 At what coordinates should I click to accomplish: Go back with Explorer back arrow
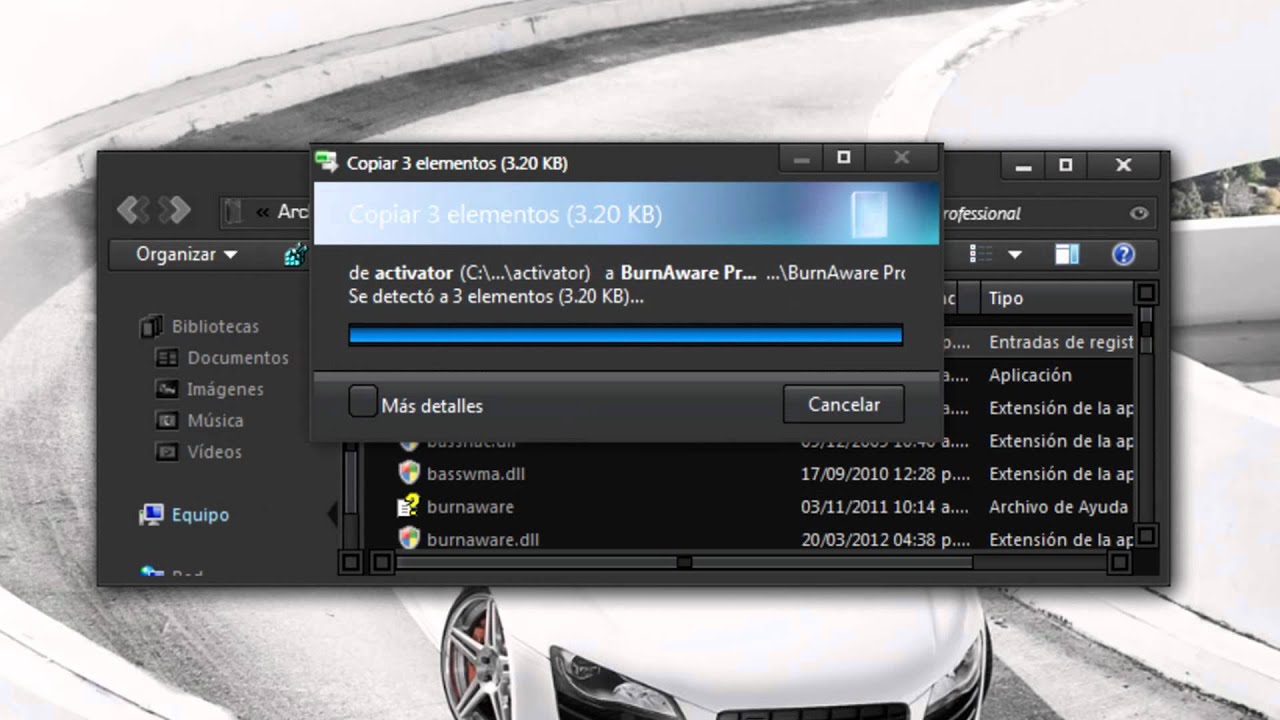coord(134,209)
